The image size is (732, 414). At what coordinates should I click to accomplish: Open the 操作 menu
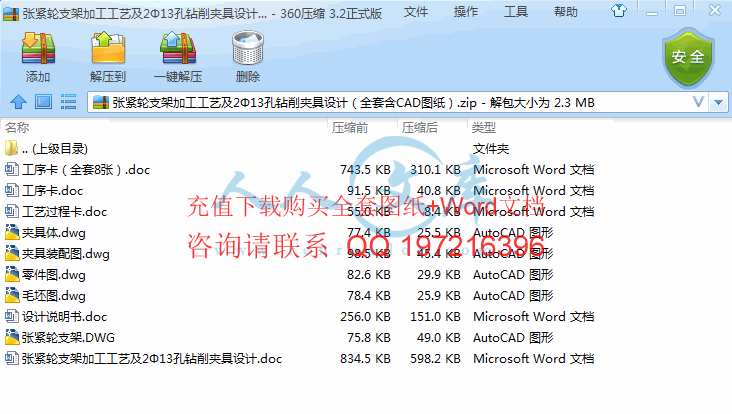465,12
